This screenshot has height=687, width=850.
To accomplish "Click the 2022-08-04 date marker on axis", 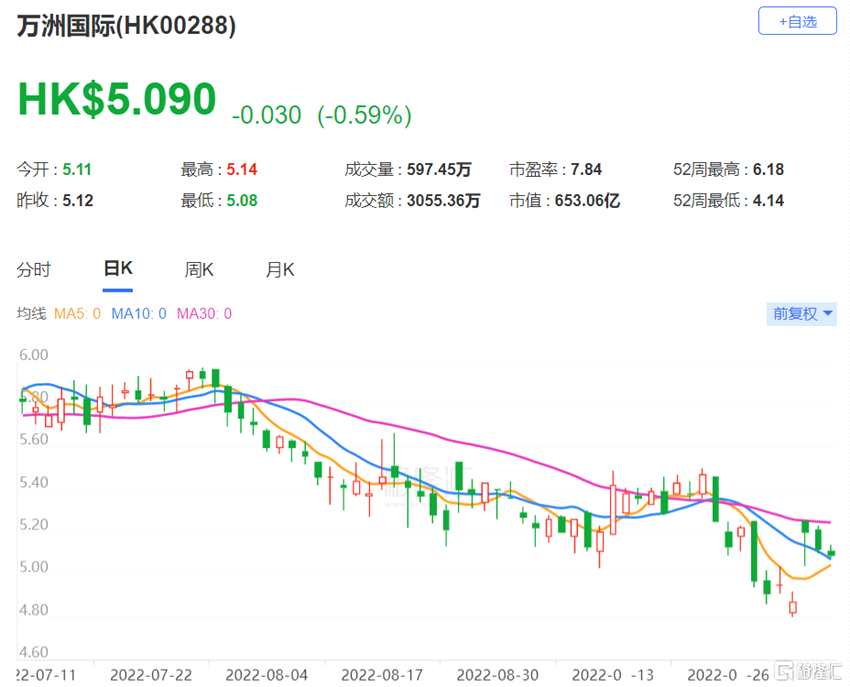I will pyautogui.click(x=266, y=675).
